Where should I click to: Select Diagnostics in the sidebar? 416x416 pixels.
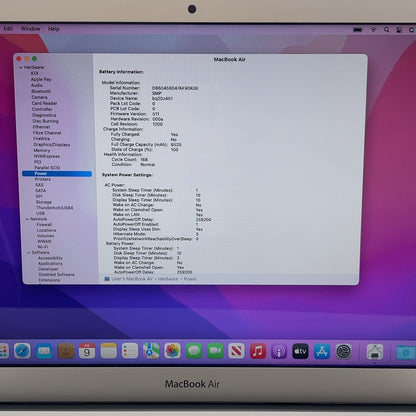[x=44, y=115]
